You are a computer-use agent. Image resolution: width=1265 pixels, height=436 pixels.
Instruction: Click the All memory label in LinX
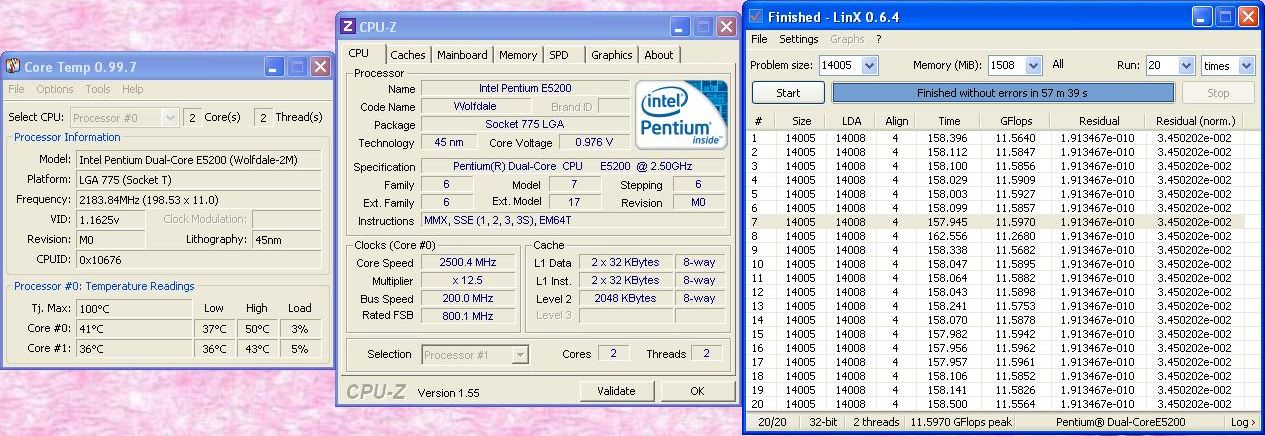click(1058, 65)
